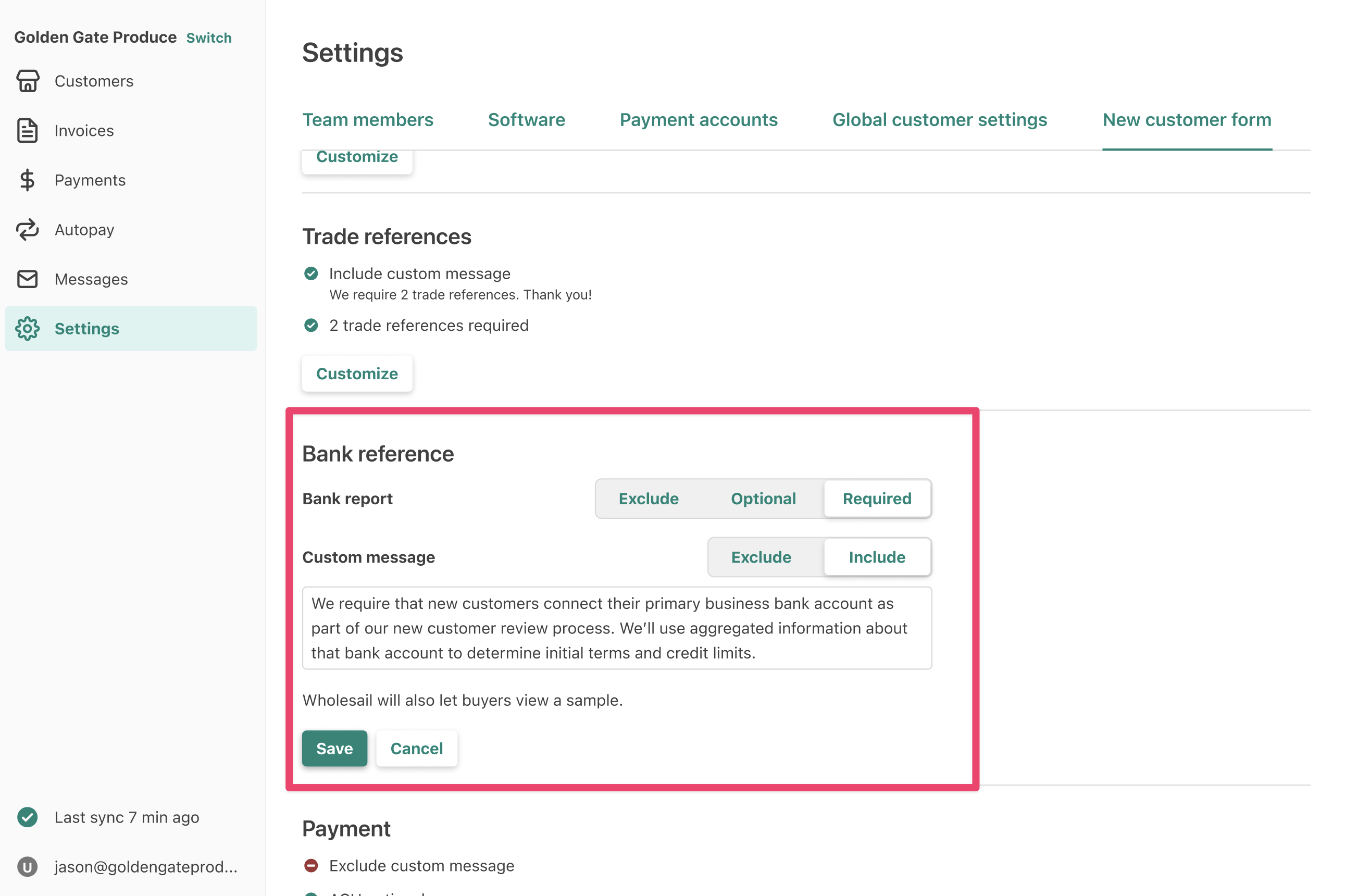Select Payments in the sidebar
1345x896 pixels.
(90, 180)
